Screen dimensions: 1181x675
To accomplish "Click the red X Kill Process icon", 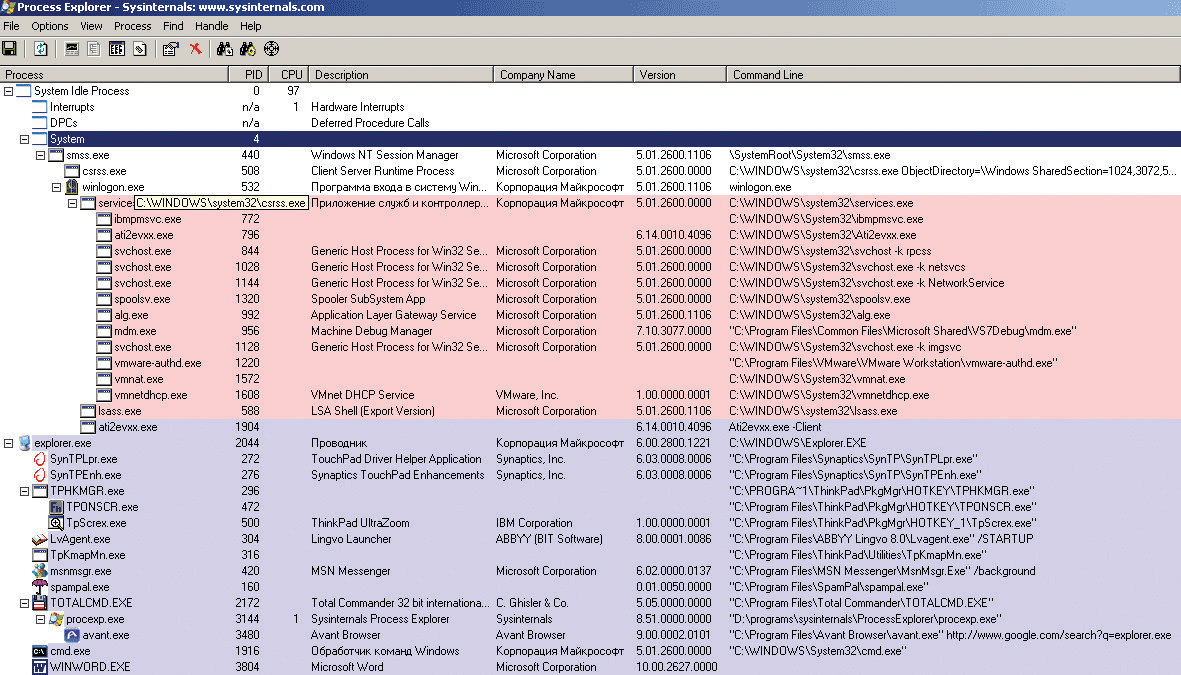I will (195, 49).
